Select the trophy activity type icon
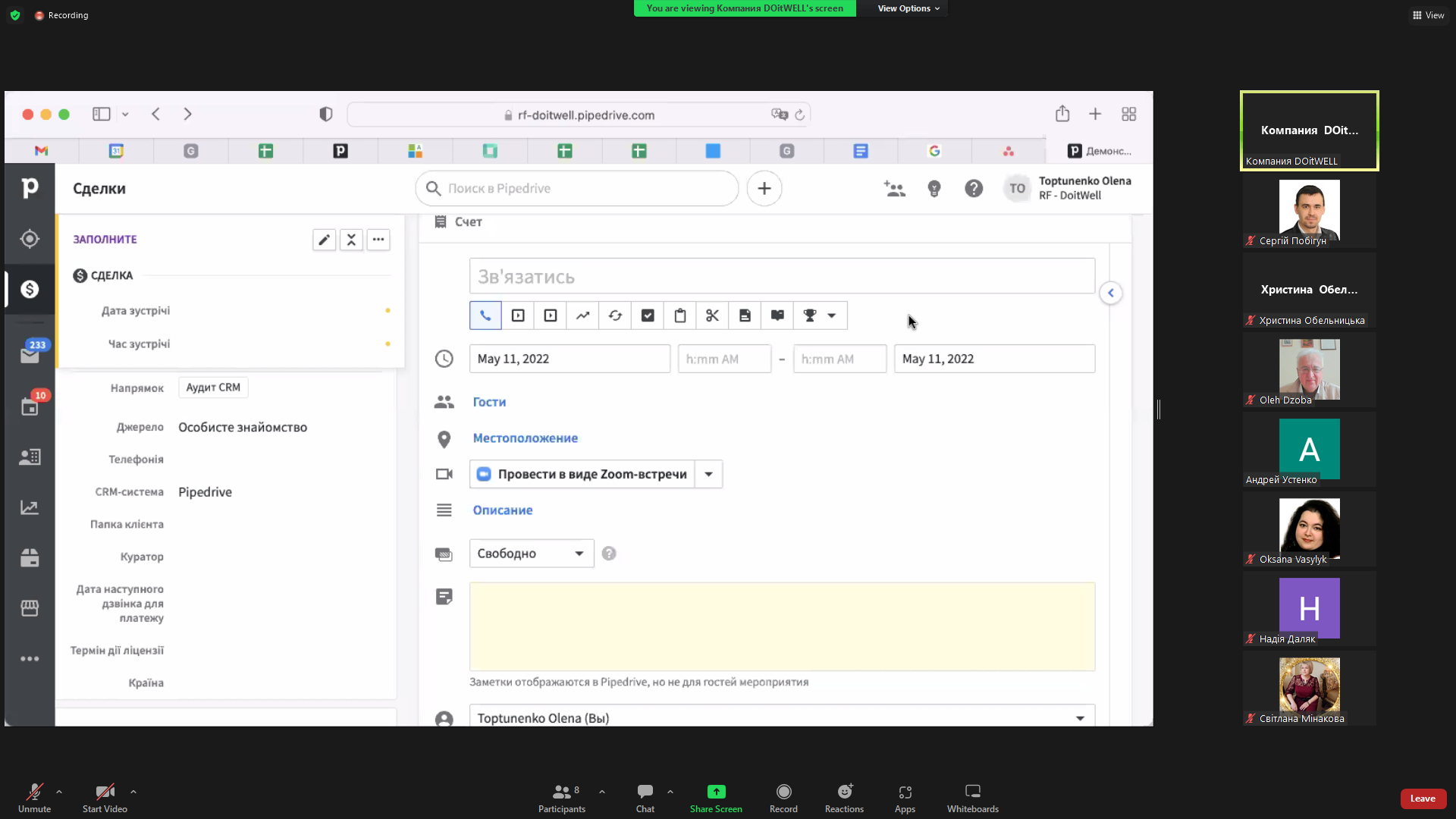 point(810,315)
